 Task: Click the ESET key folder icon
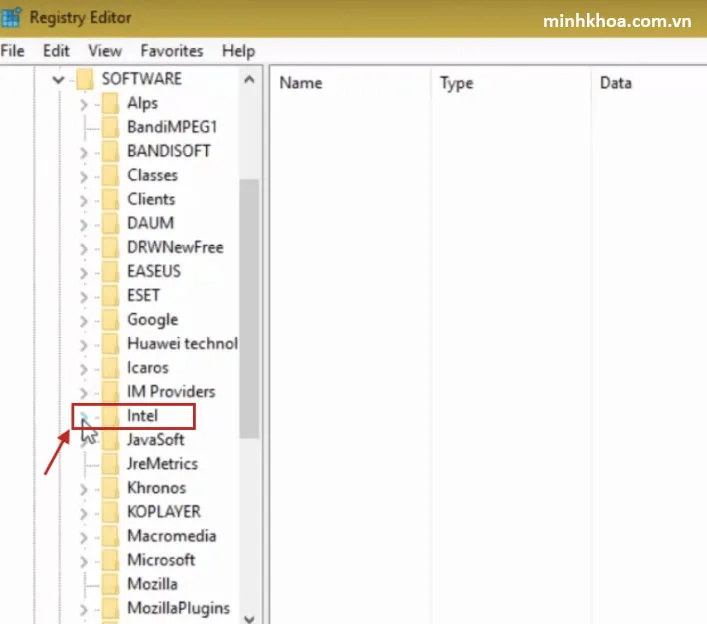click(112, 296)
